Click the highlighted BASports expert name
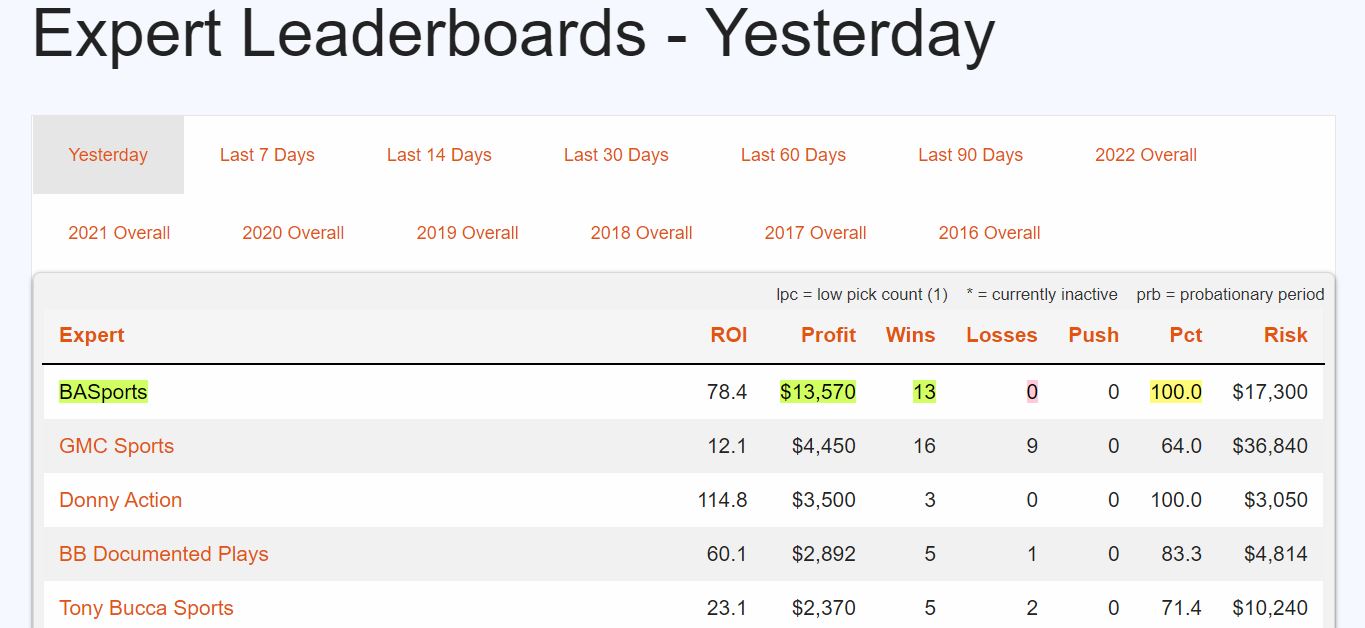 103,392
